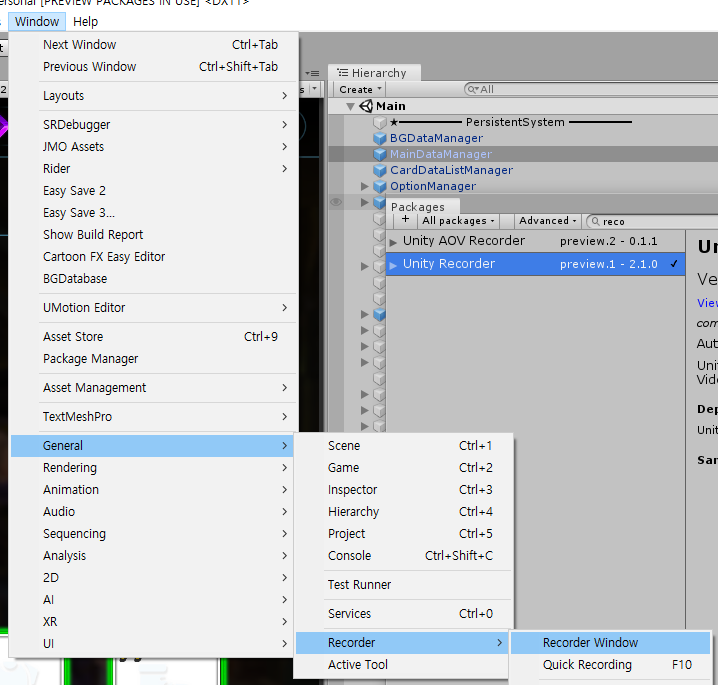Focus the Hierarchy search field
Image resolution: width=718 pixels, height=685 pixels.
point(591,89)
